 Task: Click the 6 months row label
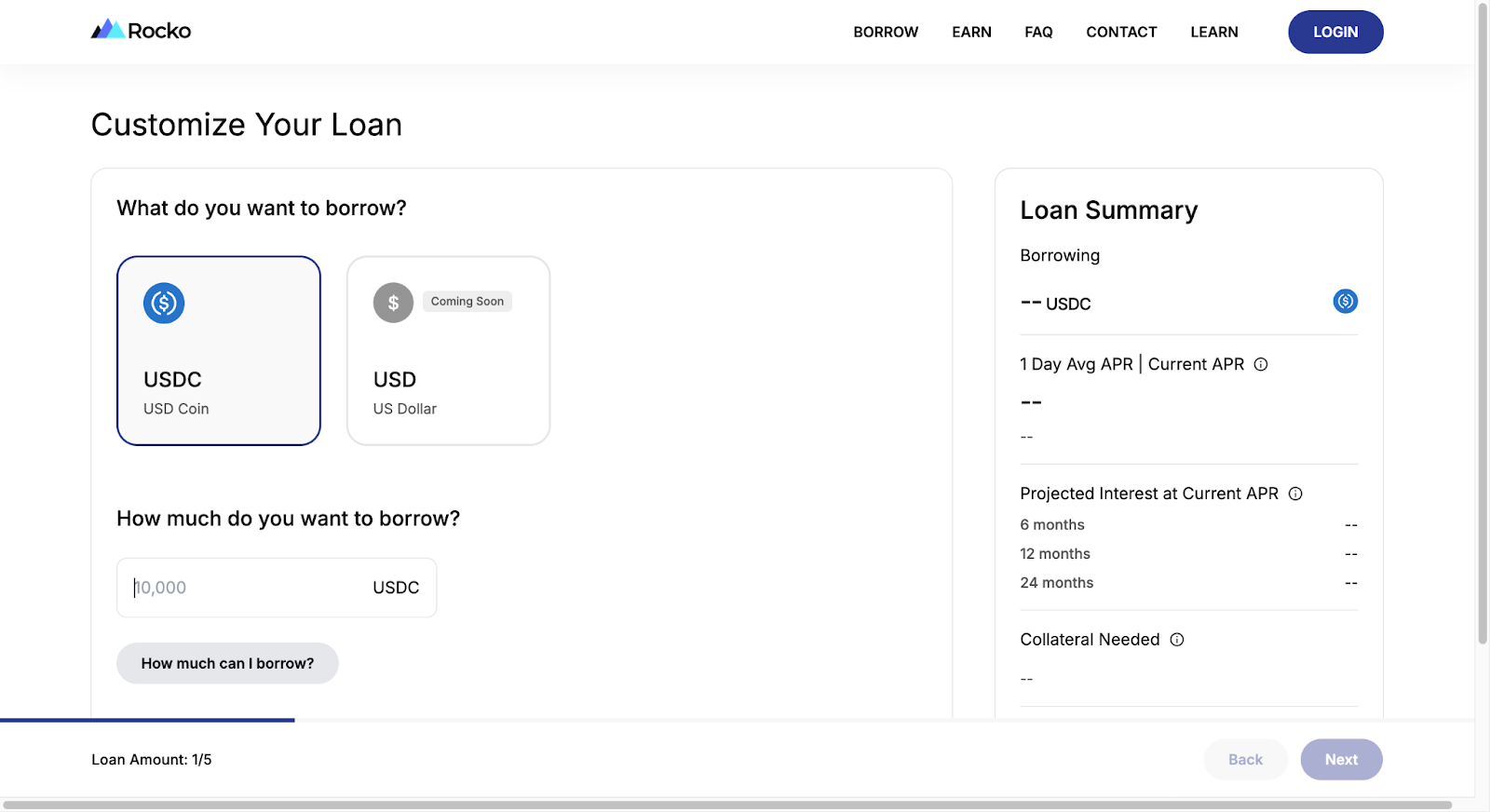click(x=1052, y=525)
